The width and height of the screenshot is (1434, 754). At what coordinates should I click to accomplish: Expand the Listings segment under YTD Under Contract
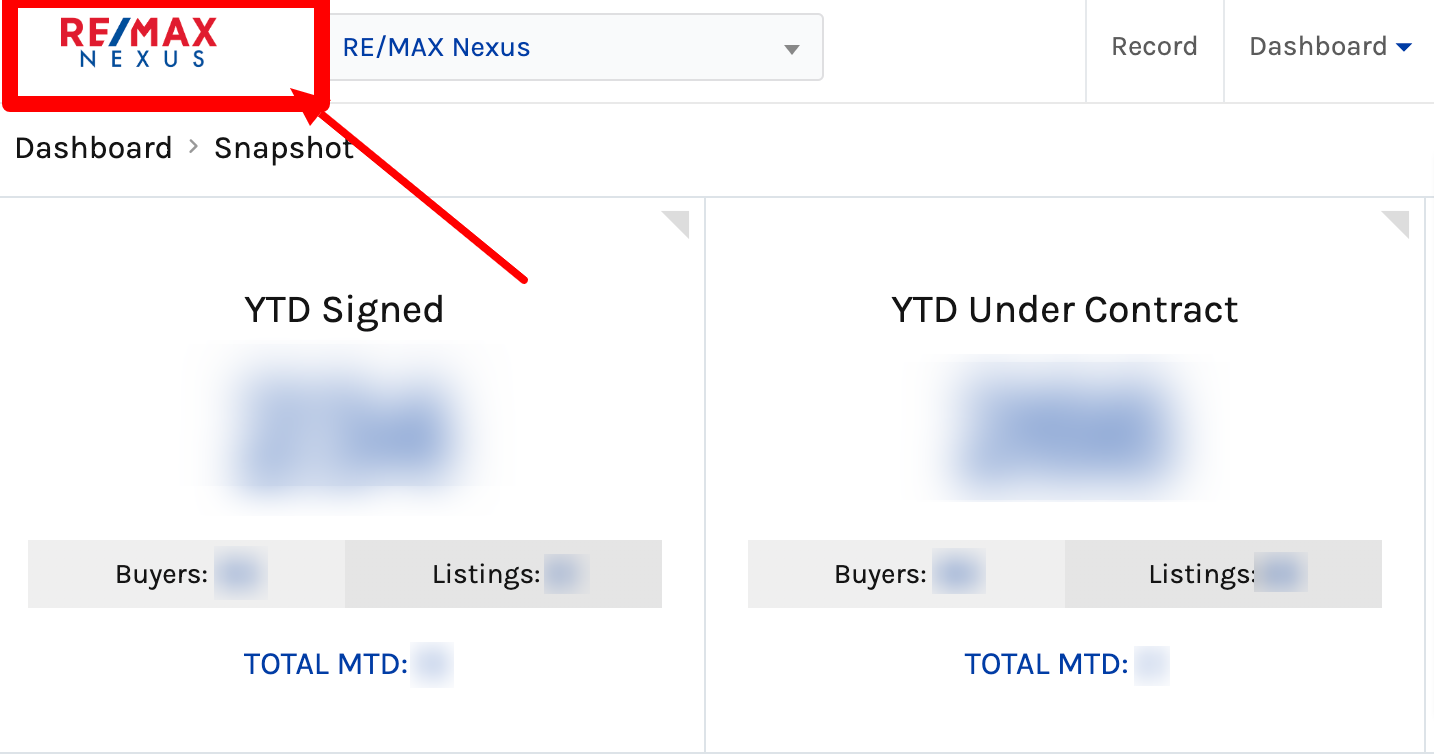(x=1222, y=574)
